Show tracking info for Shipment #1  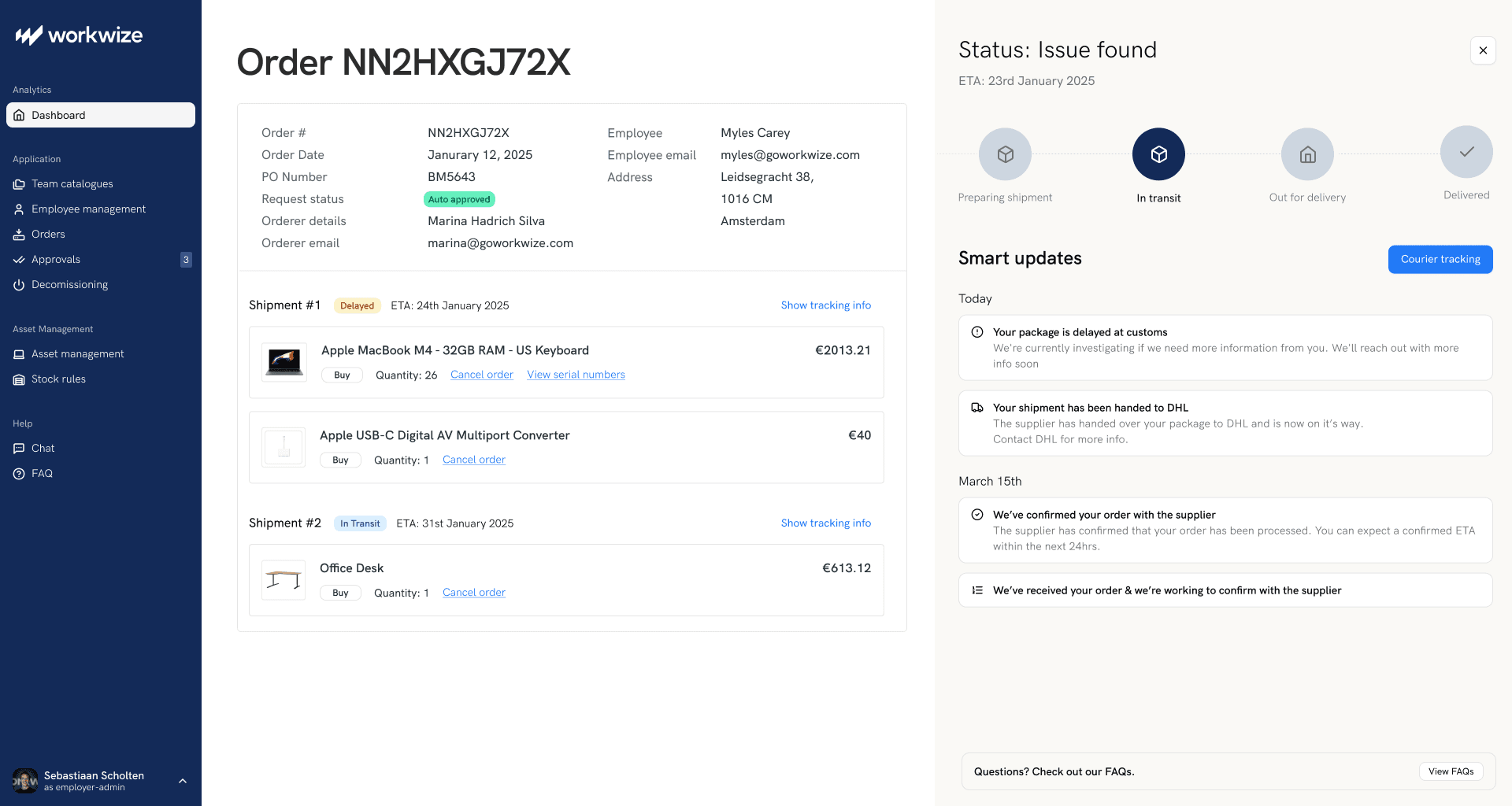pos(826,305)
